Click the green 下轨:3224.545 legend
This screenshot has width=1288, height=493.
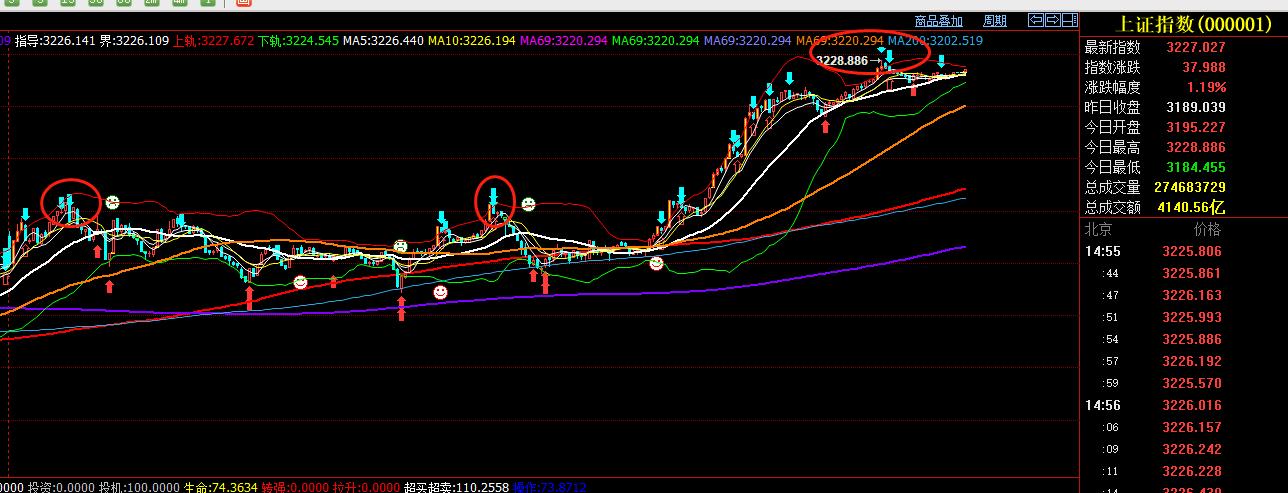[298, 41]
